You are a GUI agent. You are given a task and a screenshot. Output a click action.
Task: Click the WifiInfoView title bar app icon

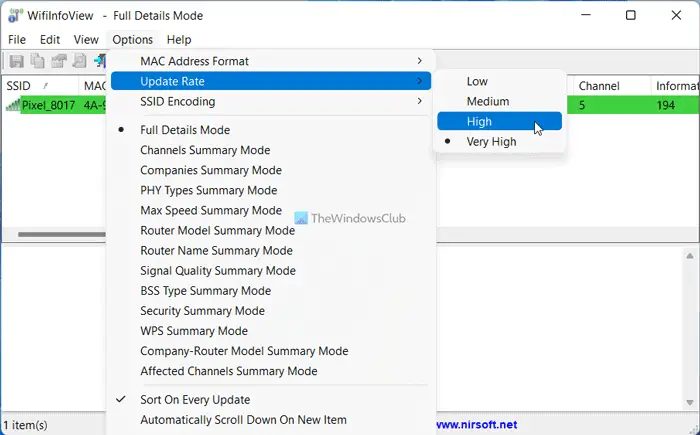pyautogui.click(x=15, y=15)
